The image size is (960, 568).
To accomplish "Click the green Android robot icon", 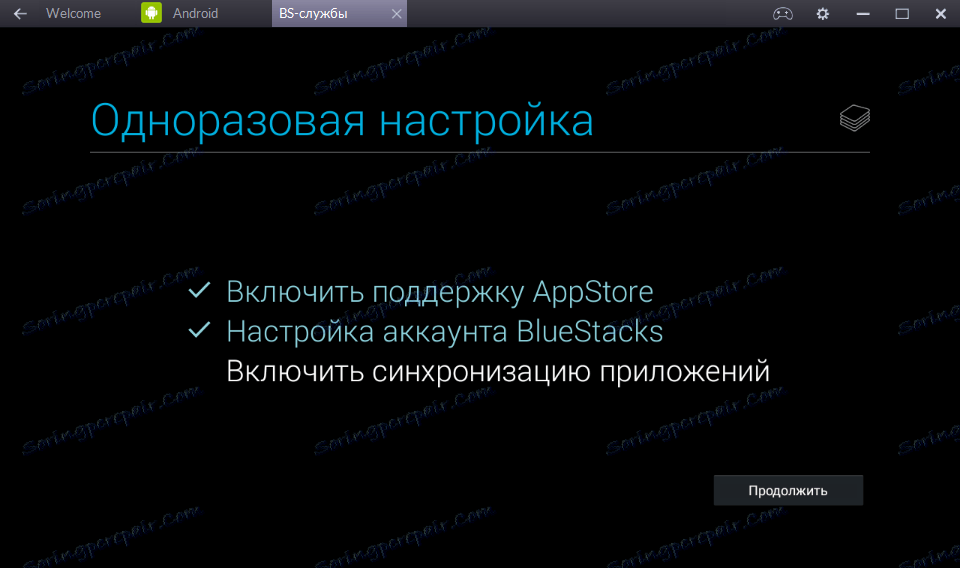I will 151,13.
